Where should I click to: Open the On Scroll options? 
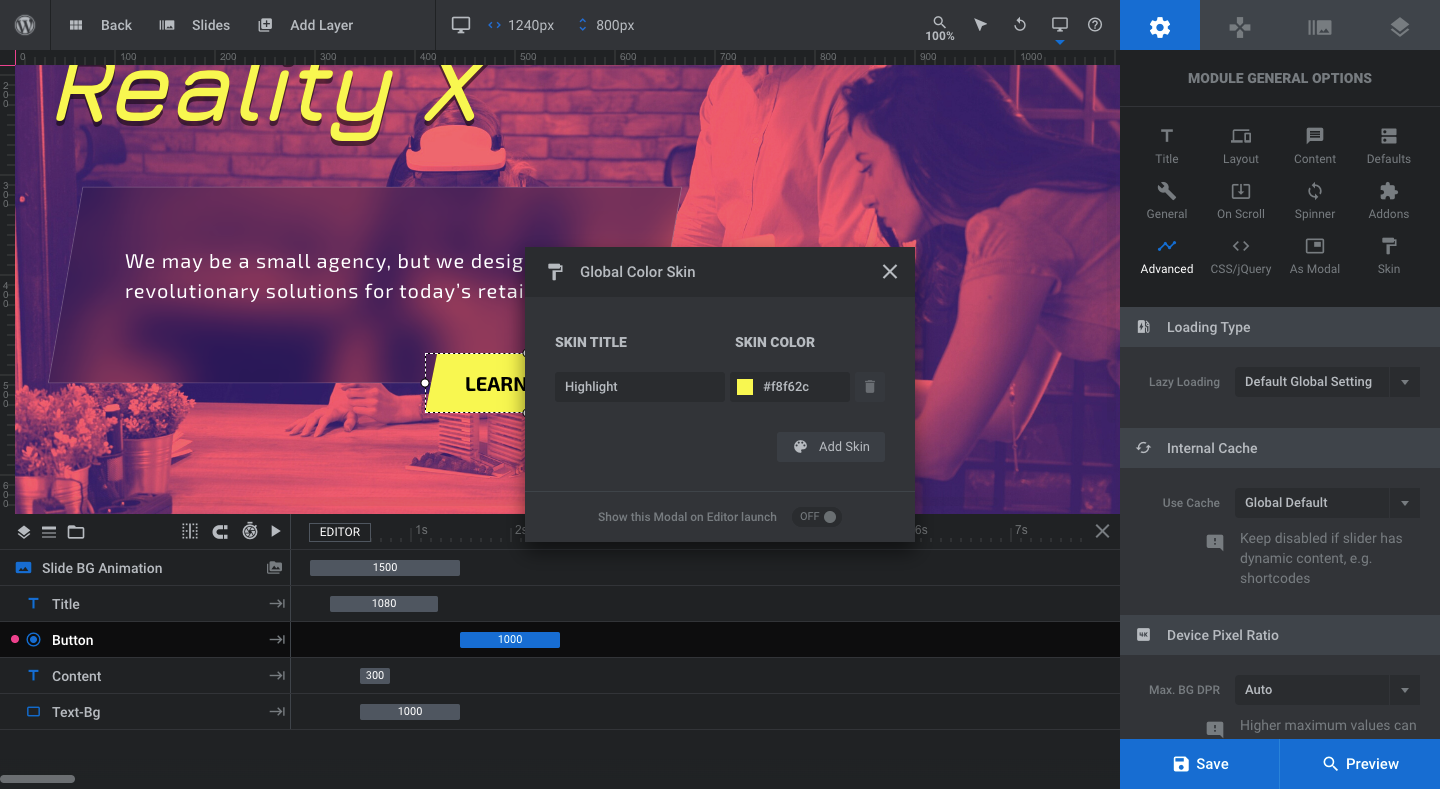point(1241,201)
